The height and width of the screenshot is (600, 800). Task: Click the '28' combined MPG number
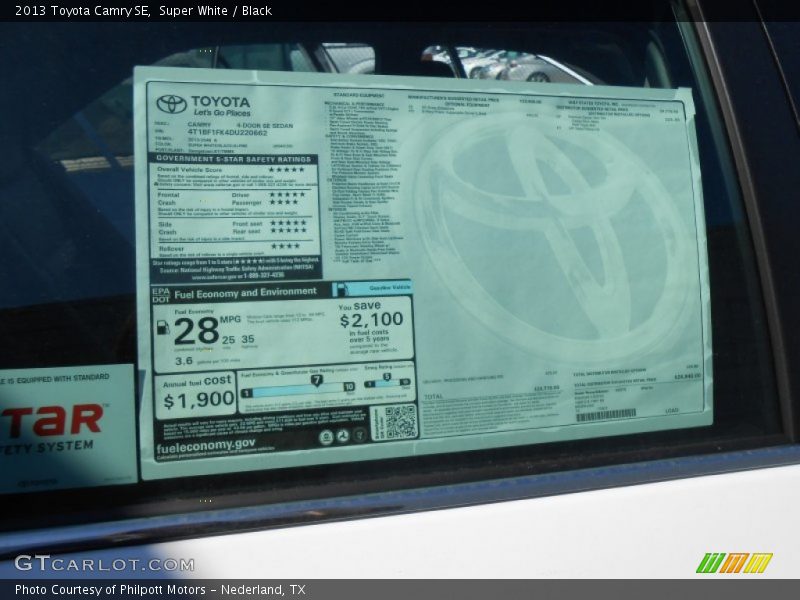coord(196,332)
